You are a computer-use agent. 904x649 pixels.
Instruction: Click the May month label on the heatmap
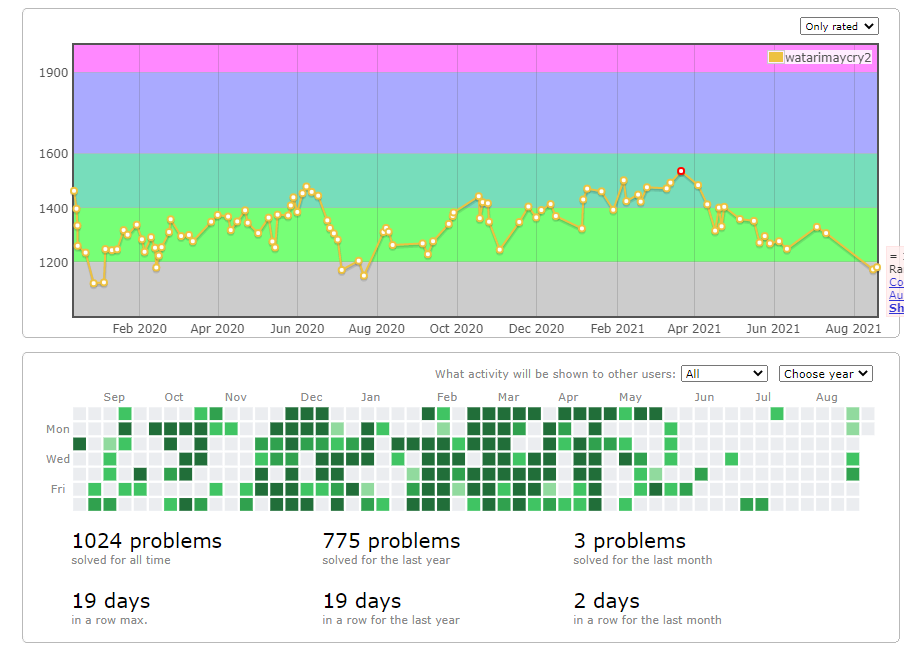coord(630,397)
